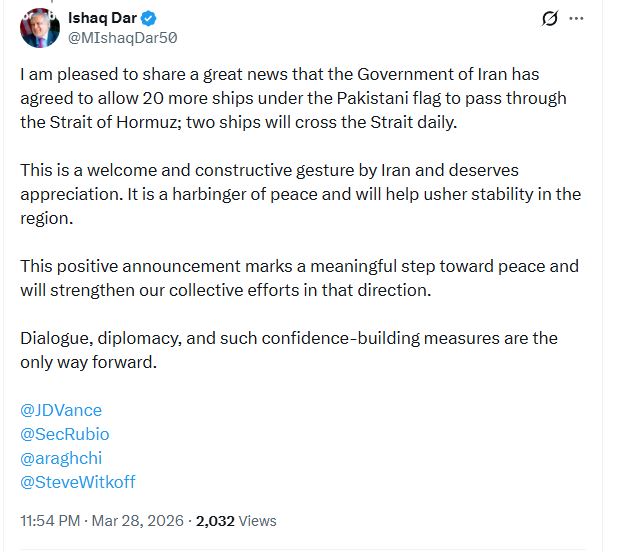Open the @MIshaqDar50 handle link
Viewport: 619px width, 552px height.
(122, 38)
